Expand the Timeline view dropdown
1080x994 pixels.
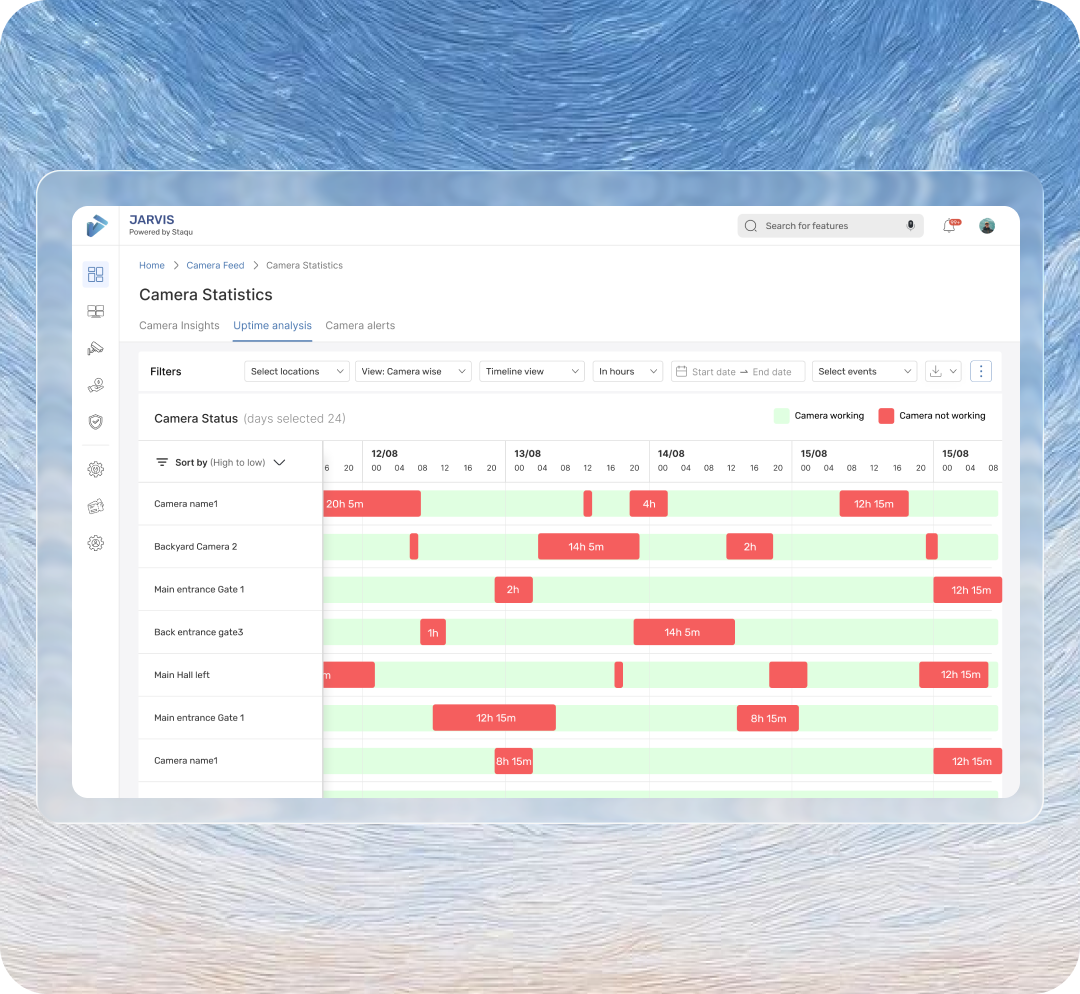(532, 371)
